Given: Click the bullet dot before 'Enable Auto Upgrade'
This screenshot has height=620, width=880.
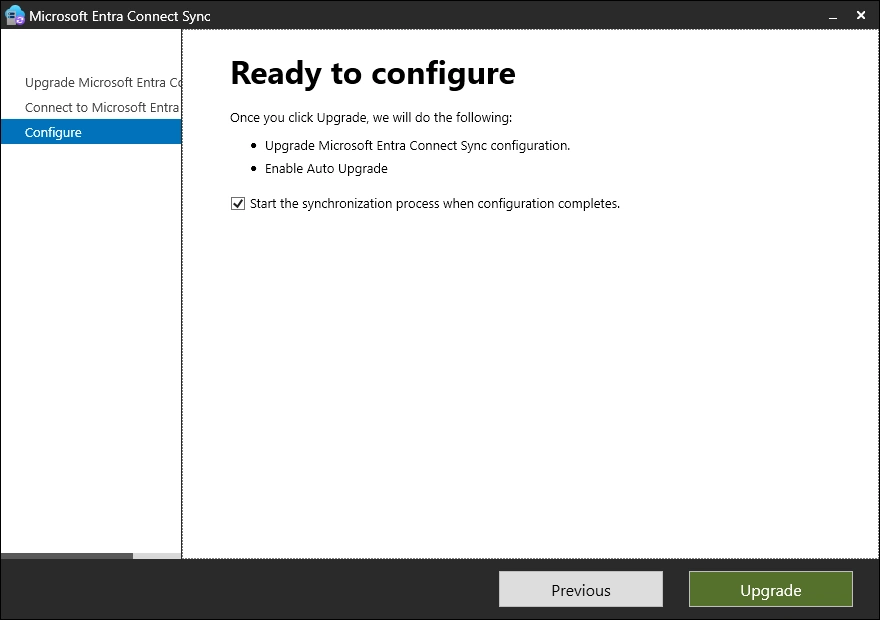Looking at the screenshot, I should (x=254, y=169).
